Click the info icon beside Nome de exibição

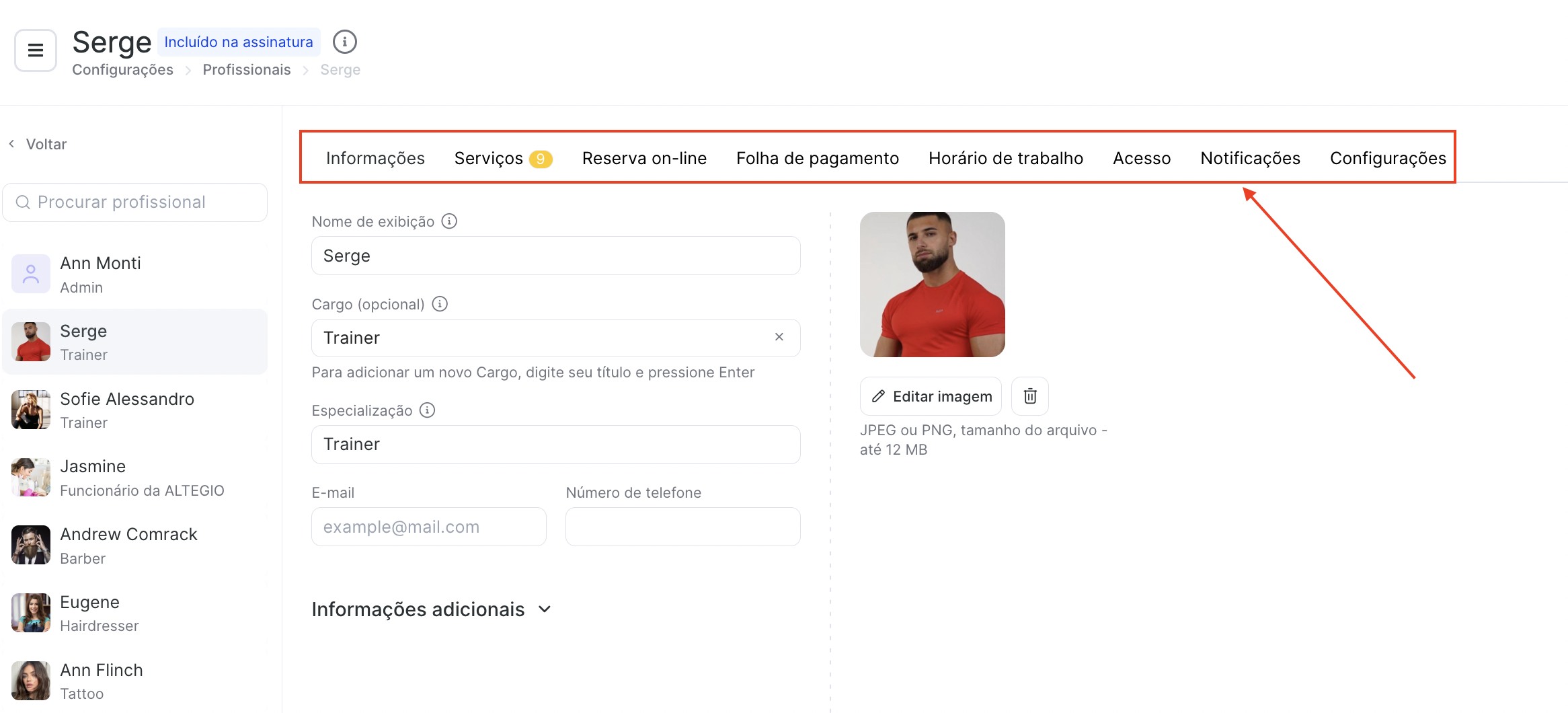pos(449,221)
